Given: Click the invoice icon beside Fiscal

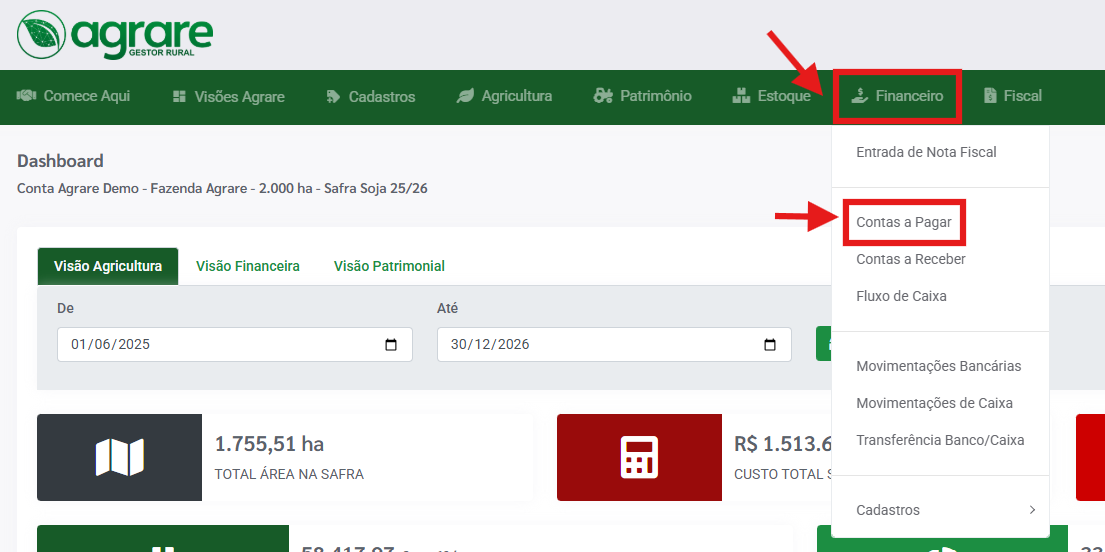Looking at the screenshot, I should click(x=990, y=96).
